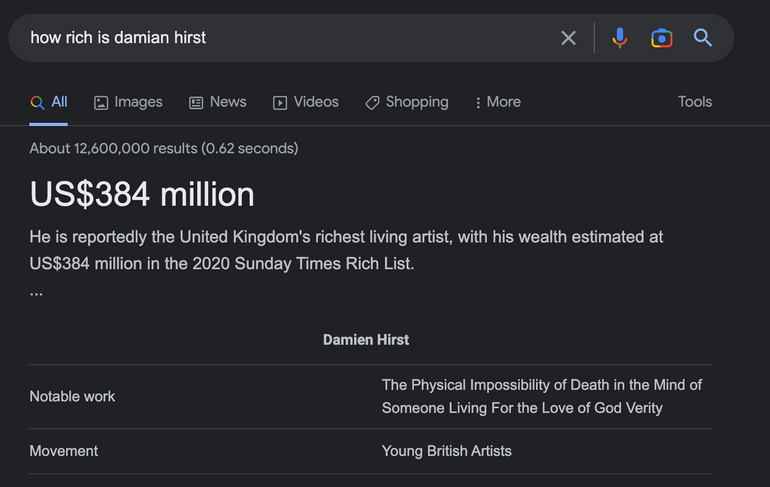Open Google Lens camera search icon
Screen dimensions: 770x487
tap(661, 38)
